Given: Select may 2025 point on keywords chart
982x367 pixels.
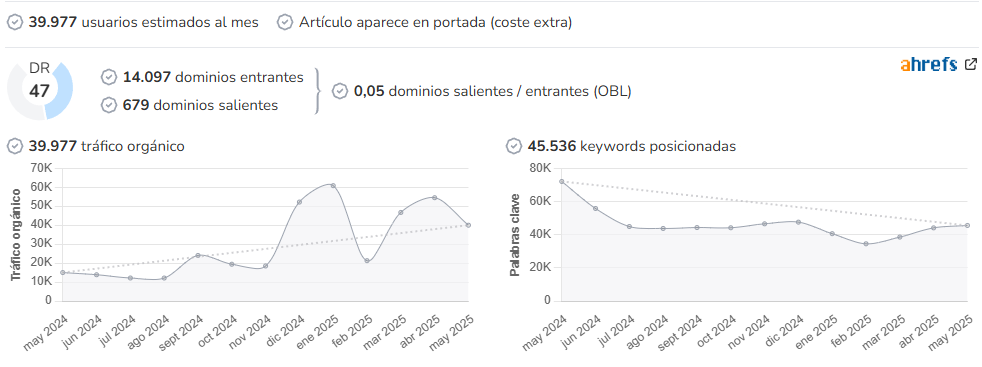Looking at the screenshot, I should [x=968, y=225].
